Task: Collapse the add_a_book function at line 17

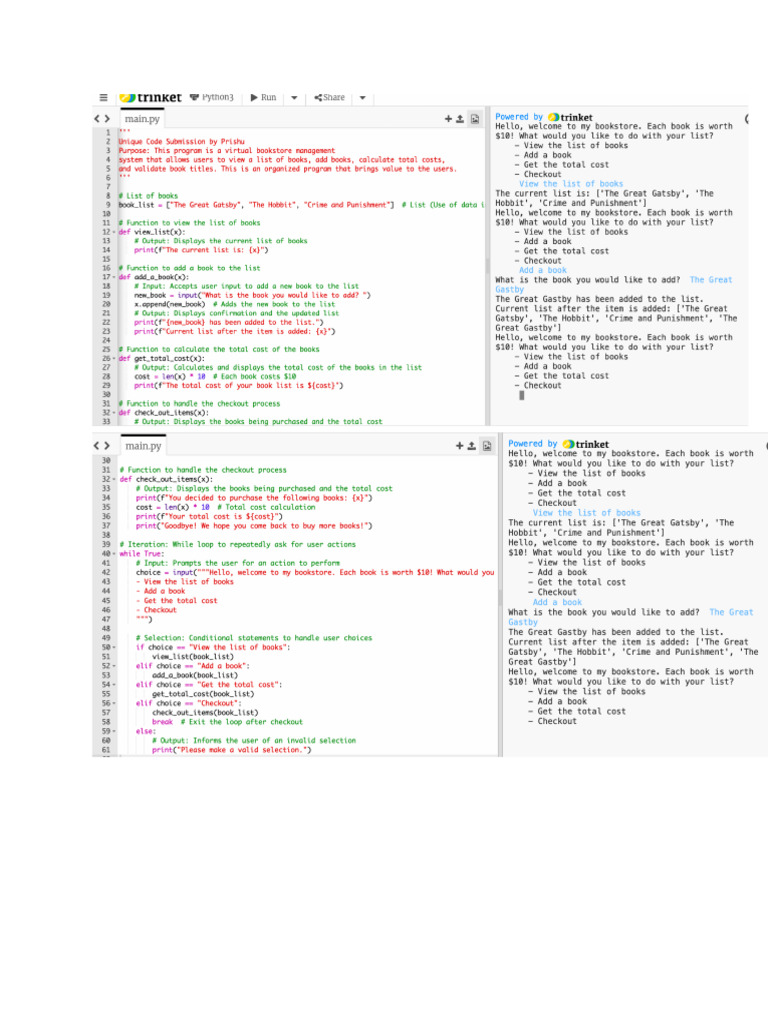Action: coord(114,277)
